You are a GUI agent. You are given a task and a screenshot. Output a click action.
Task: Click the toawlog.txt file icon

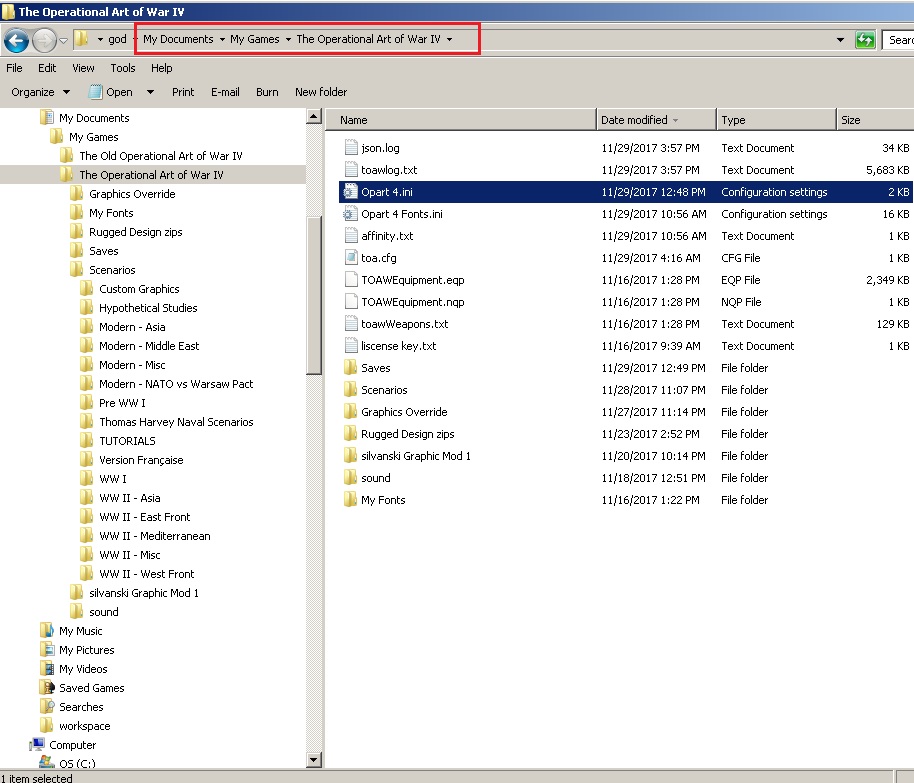coord(351,170)
